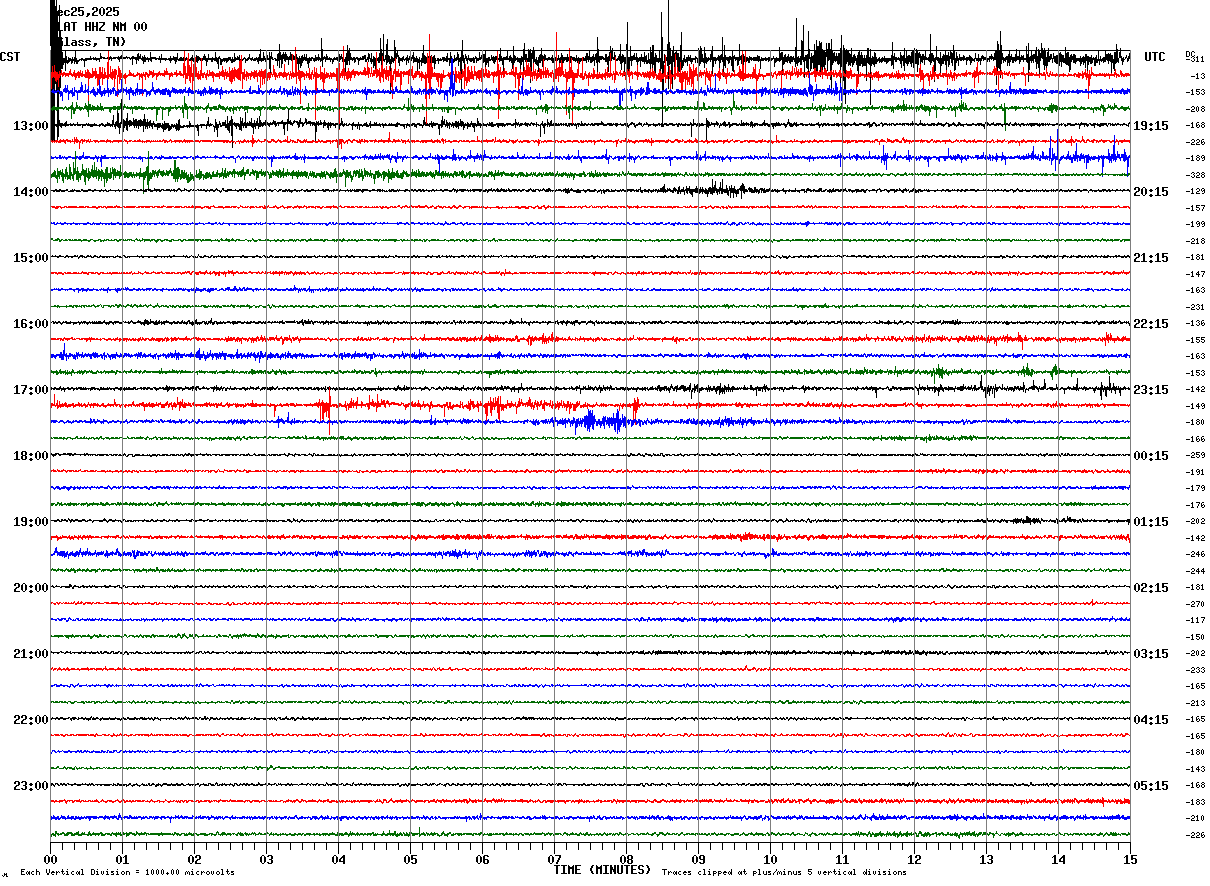This screenshot has width=1210, height=886.
Task: Select the 00 minute axis tick label
Action: [51, 860]
